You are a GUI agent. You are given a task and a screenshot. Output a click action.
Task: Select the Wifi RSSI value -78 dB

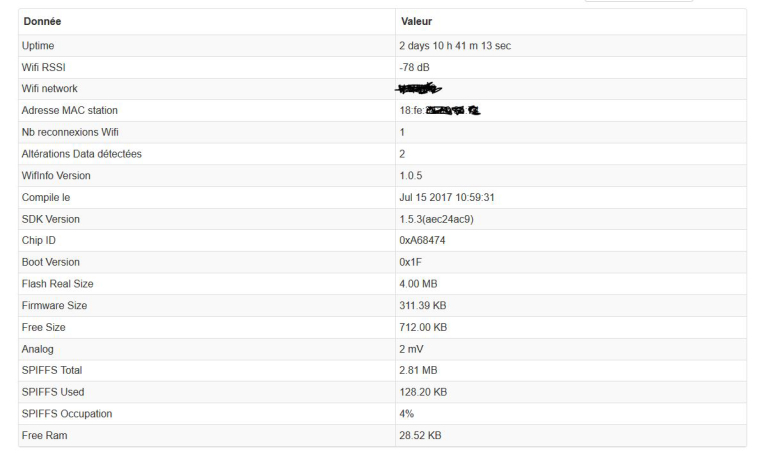pos(414,67)
